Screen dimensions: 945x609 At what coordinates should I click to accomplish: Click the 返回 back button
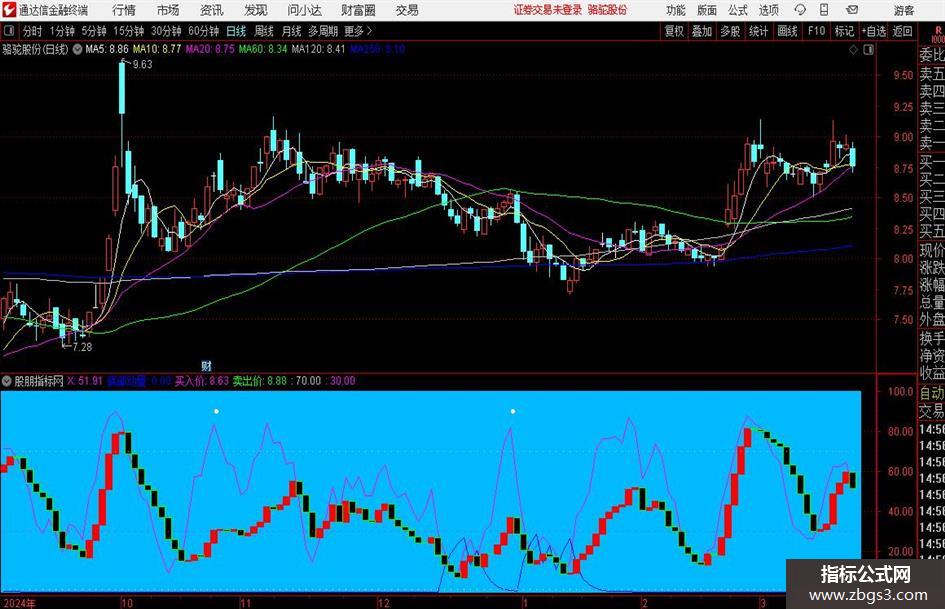(902, 31)
